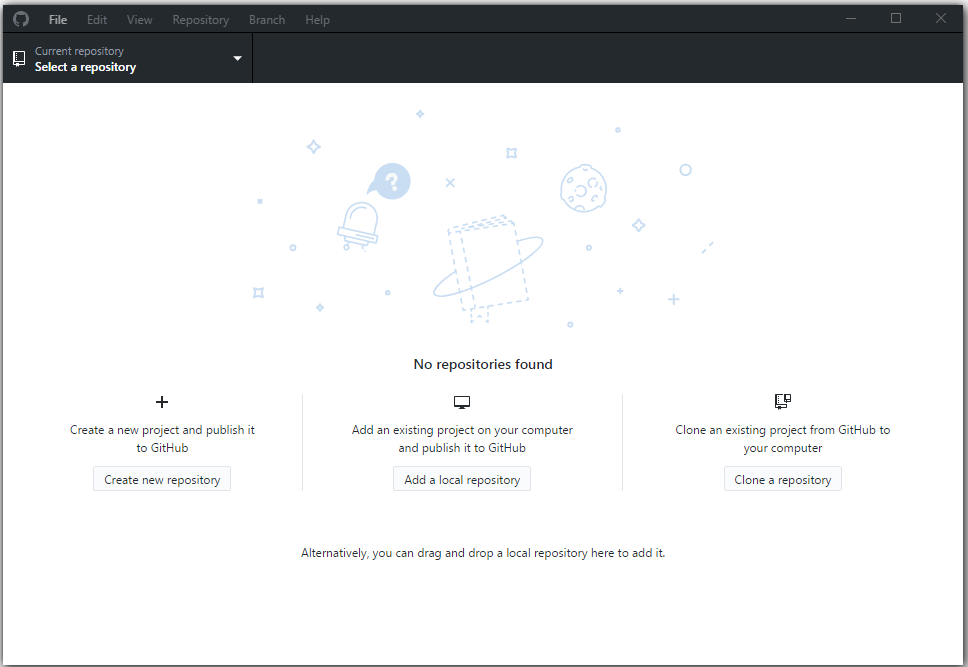
Task: Maximize the GitHub Desktop window
Action: [x=896, y=19]
